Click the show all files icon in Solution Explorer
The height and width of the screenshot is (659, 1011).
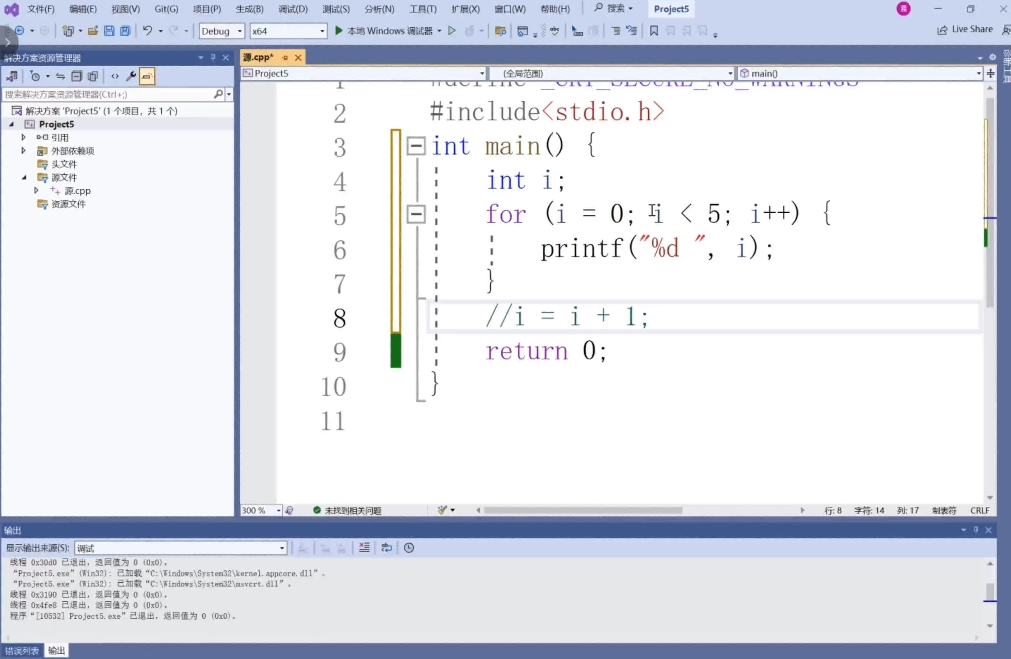click(x=93, y=76)
